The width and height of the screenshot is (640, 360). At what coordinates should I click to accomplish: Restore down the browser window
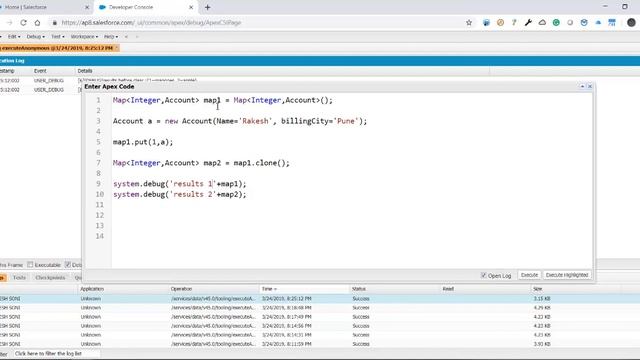pos(624,7)
